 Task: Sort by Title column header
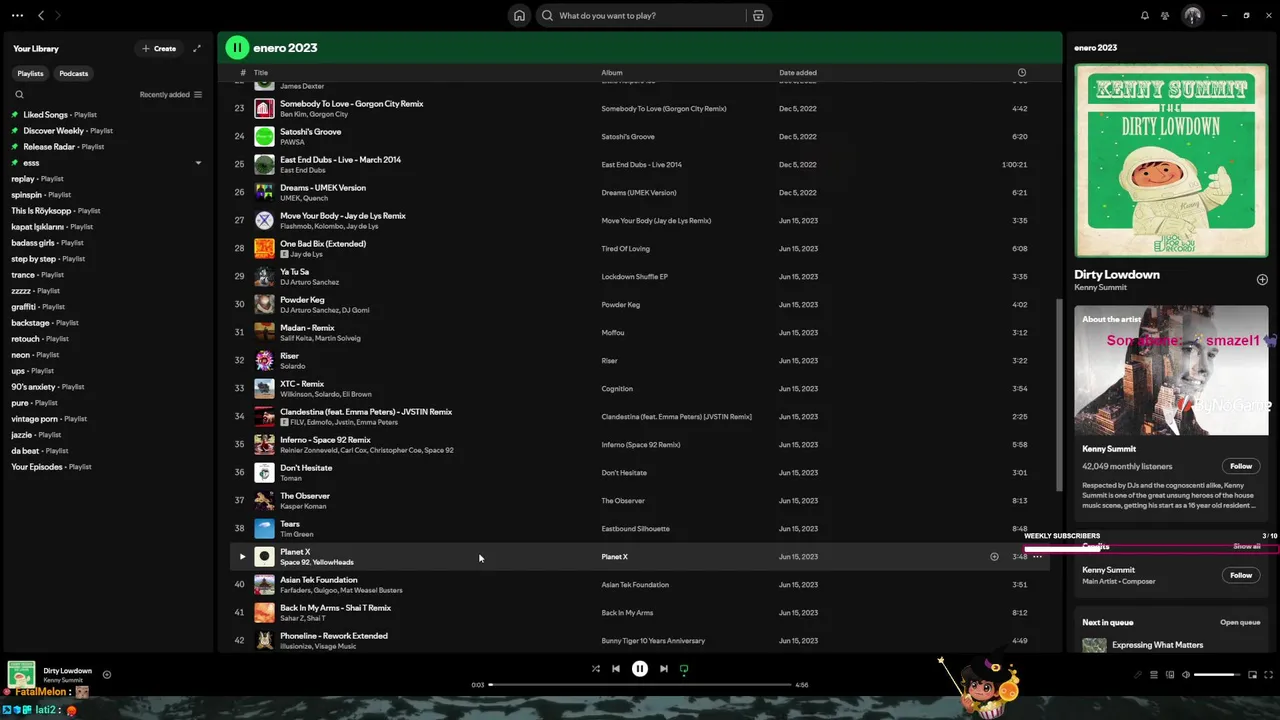coord(261,73)
